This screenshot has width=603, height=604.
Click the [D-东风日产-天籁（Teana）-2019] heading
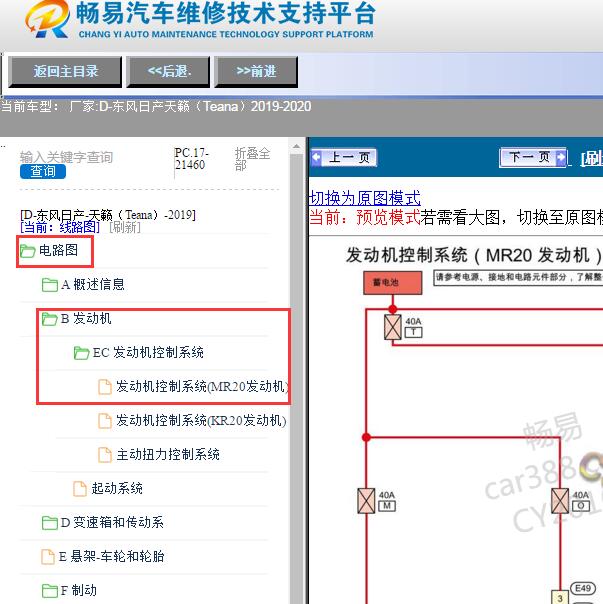pyautogui.click(x=108, y=215)
